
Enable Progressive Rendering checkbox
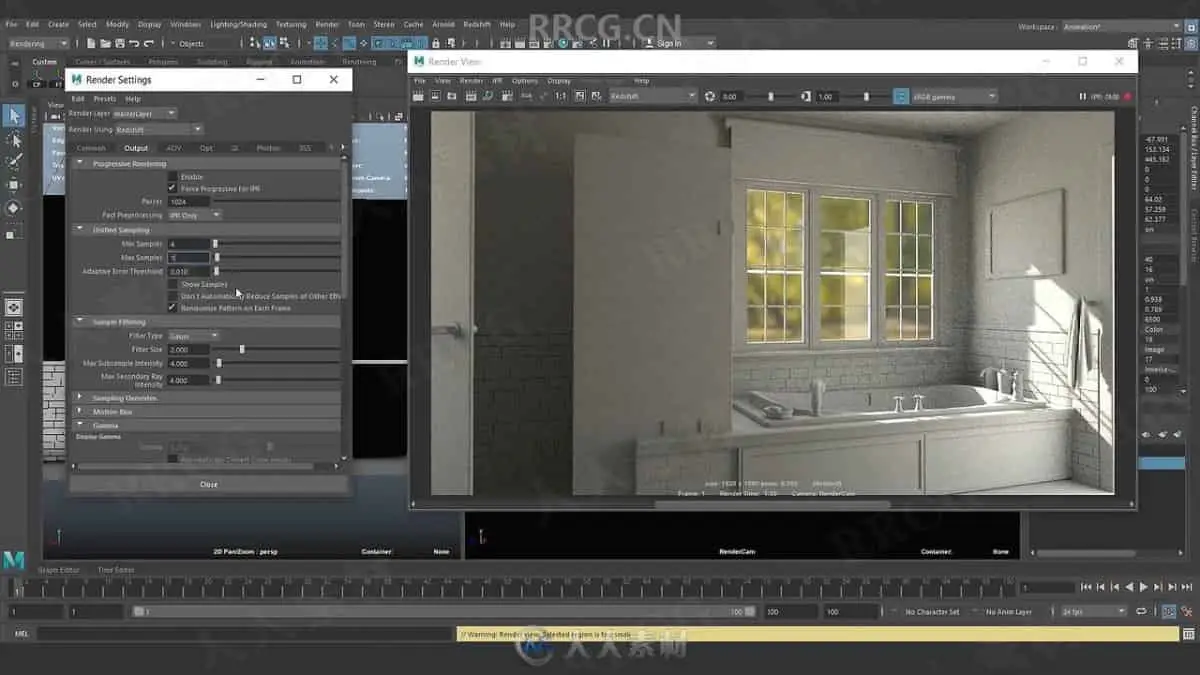coord(172,176)
